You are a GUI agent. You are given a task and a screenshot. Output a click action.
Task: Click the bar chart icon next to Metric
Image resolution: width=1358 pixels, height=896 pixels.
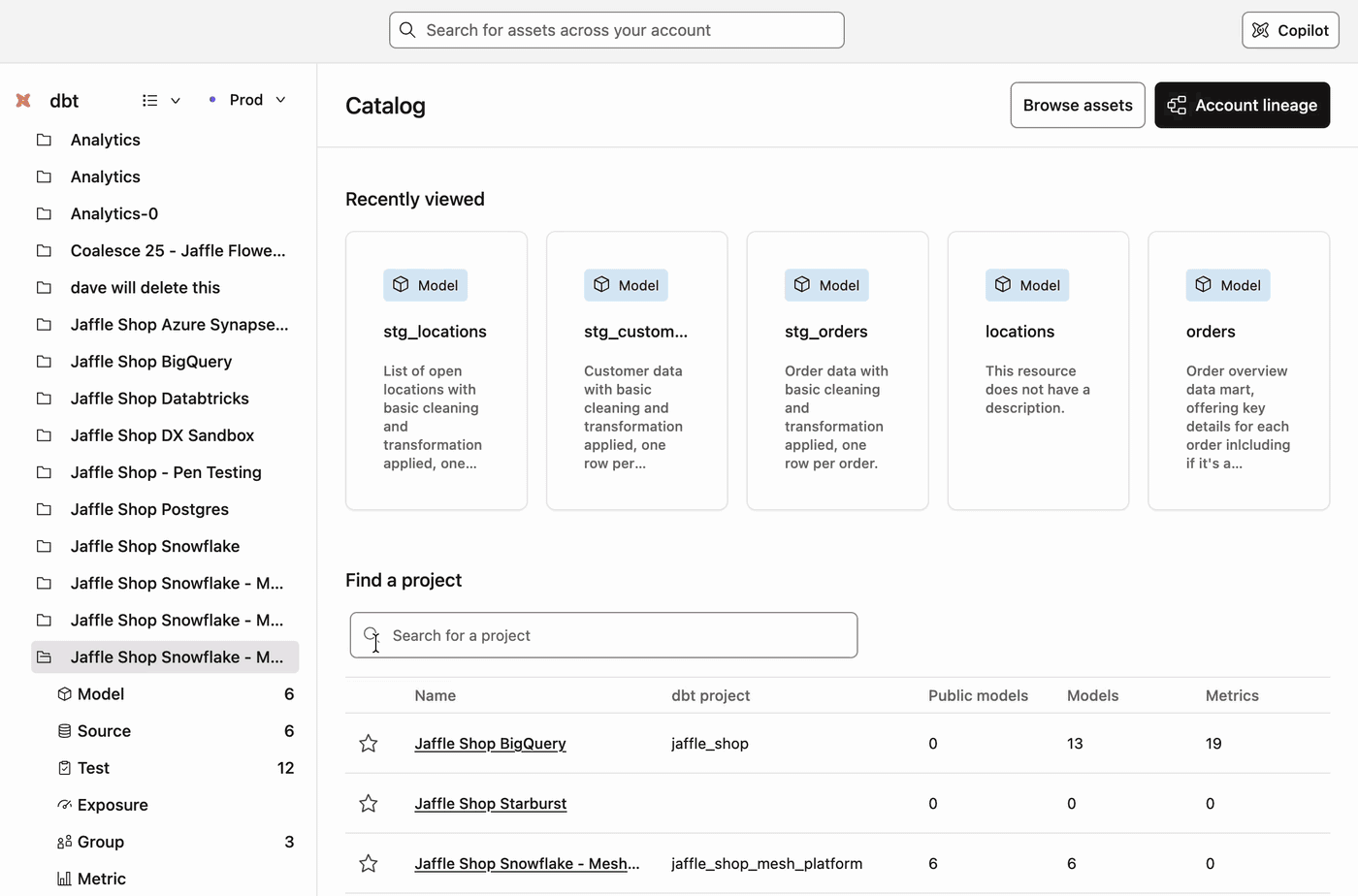64,879
